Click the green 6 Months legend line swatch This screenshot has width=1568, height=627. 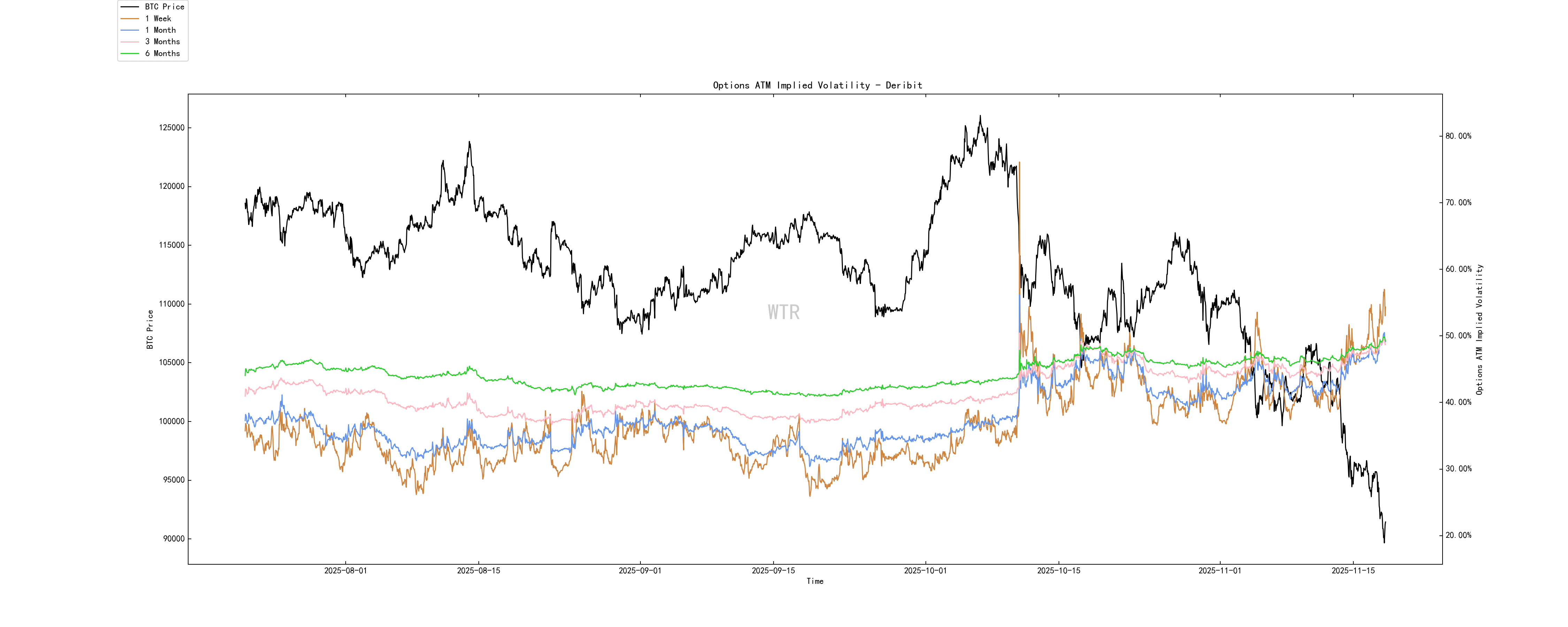click(x=130, y=54)
